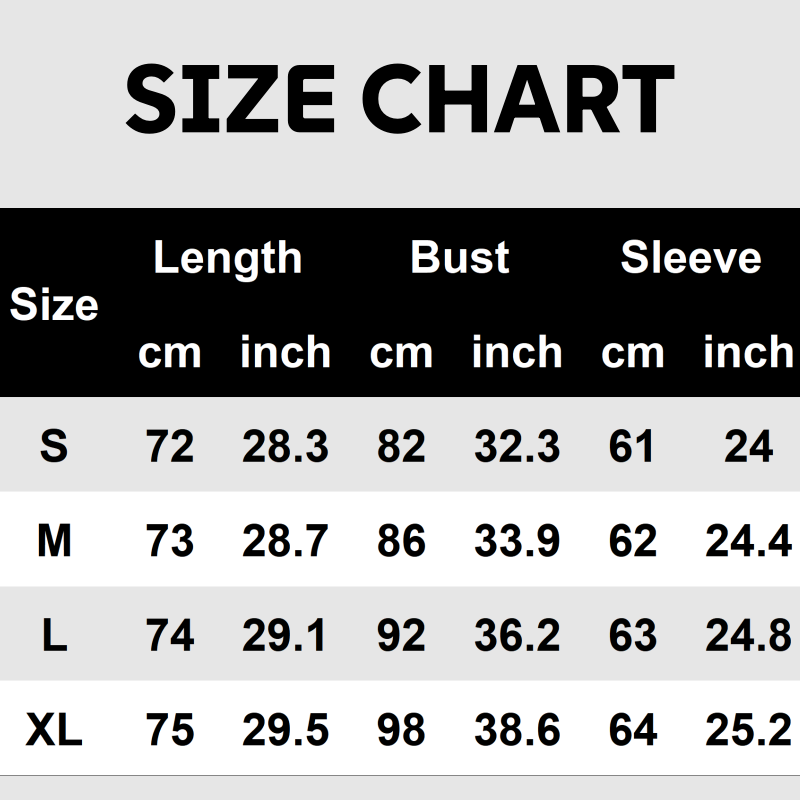Select the Bust column header
The width and height of the screenshot is (800, 800).
click(x=459, y=258)
